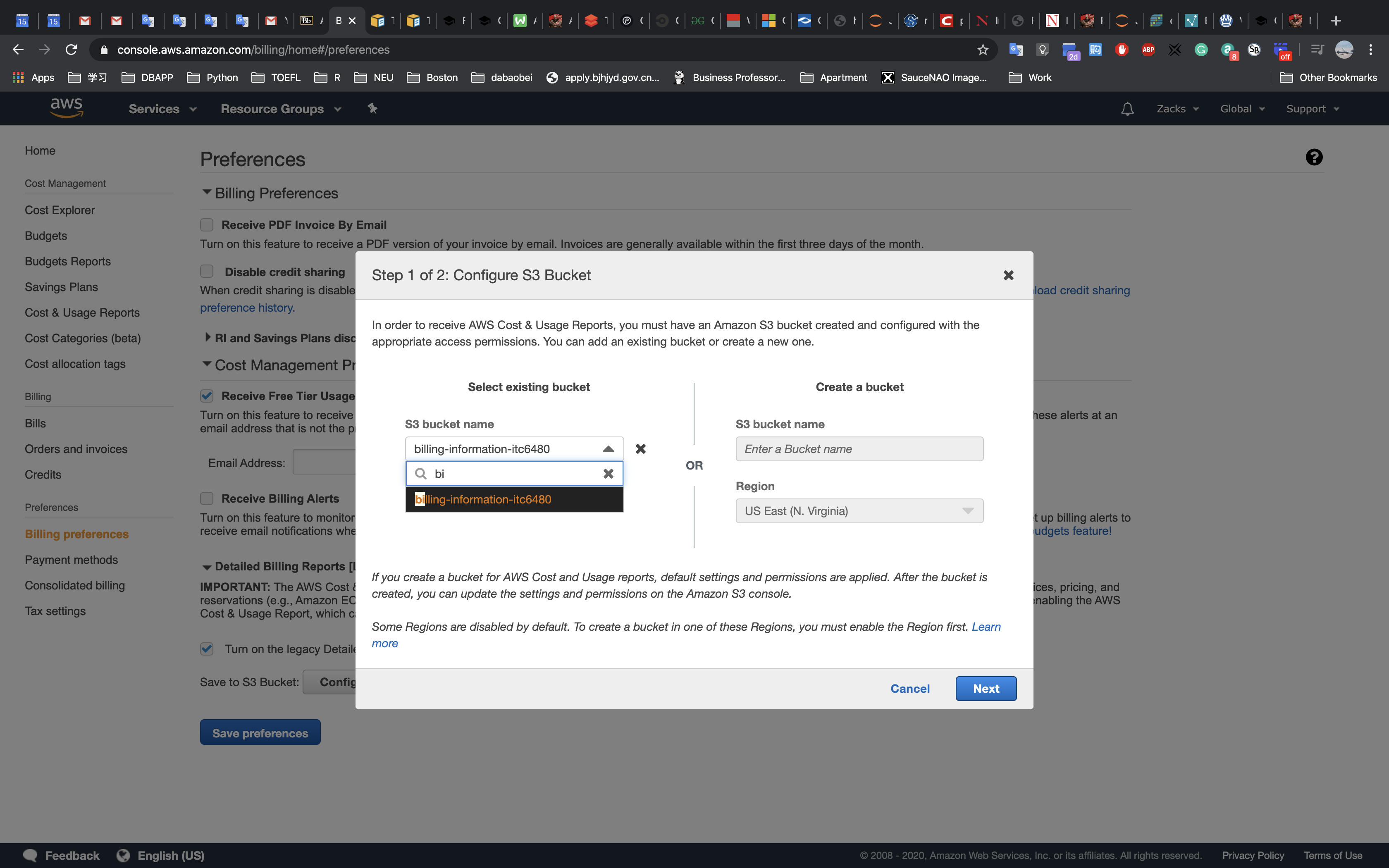Enable Receive PDF Invoice By Email checkbox
Viewport: 1389px width, 868px height.
coord(207,225)
